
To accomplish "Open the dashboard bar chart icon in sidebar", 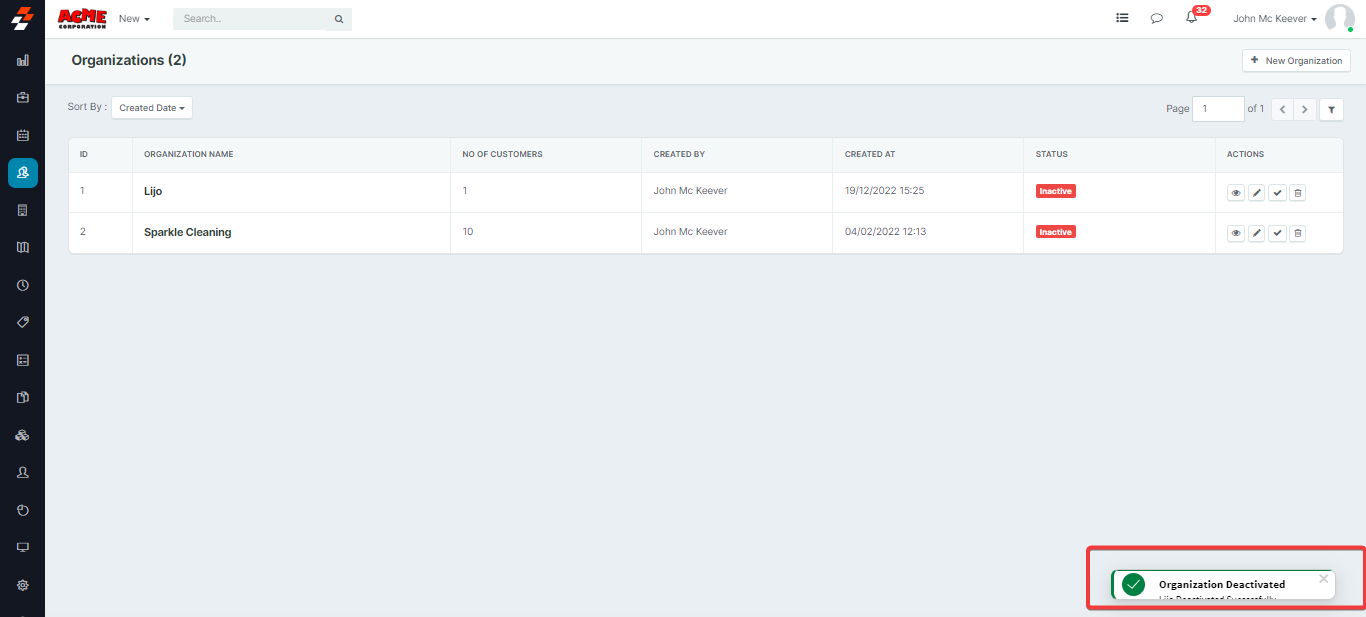I will point(23,60).
